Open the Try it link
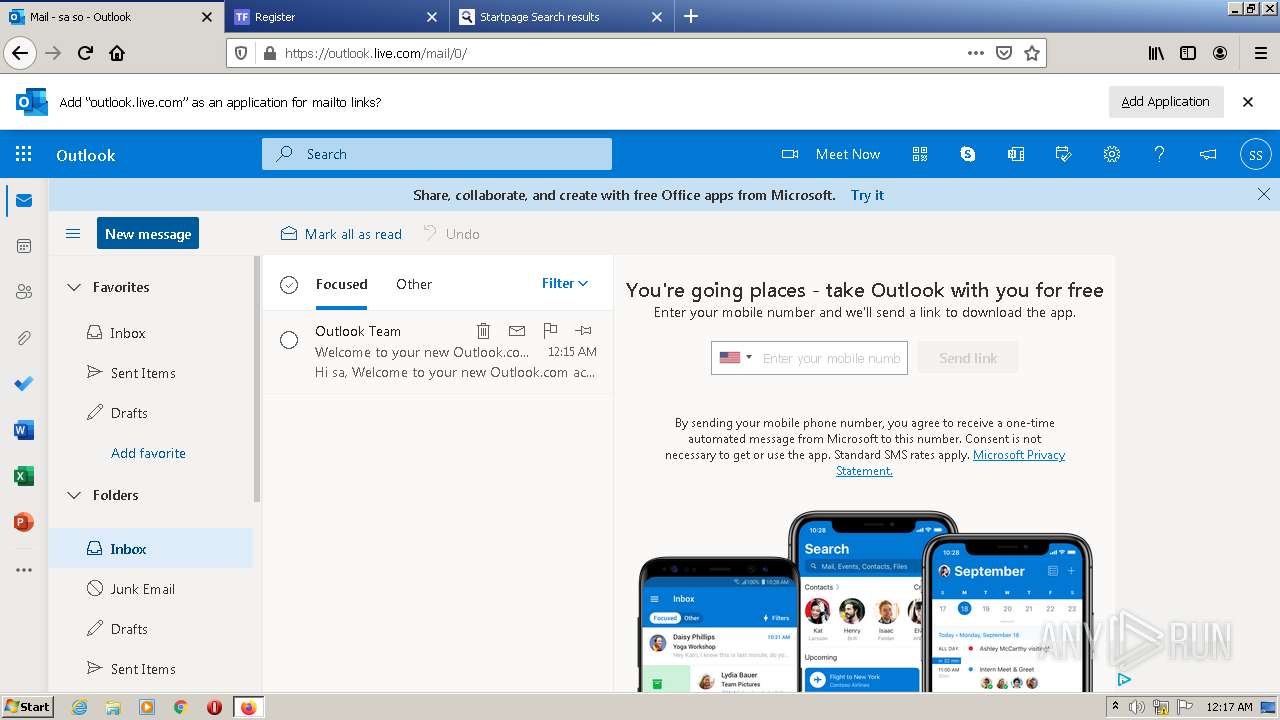This screenshot has height=720, width=1280. (x=867, y=195)
